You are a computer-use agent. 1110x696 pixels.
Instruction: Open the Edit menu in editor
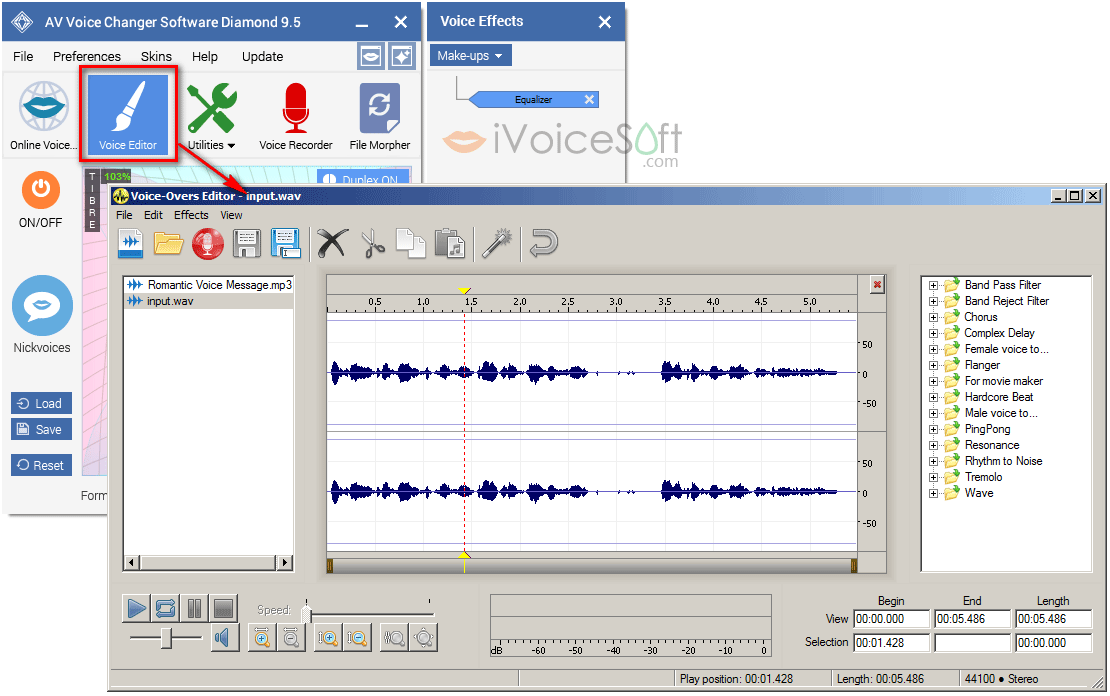(x=154, y=215)
